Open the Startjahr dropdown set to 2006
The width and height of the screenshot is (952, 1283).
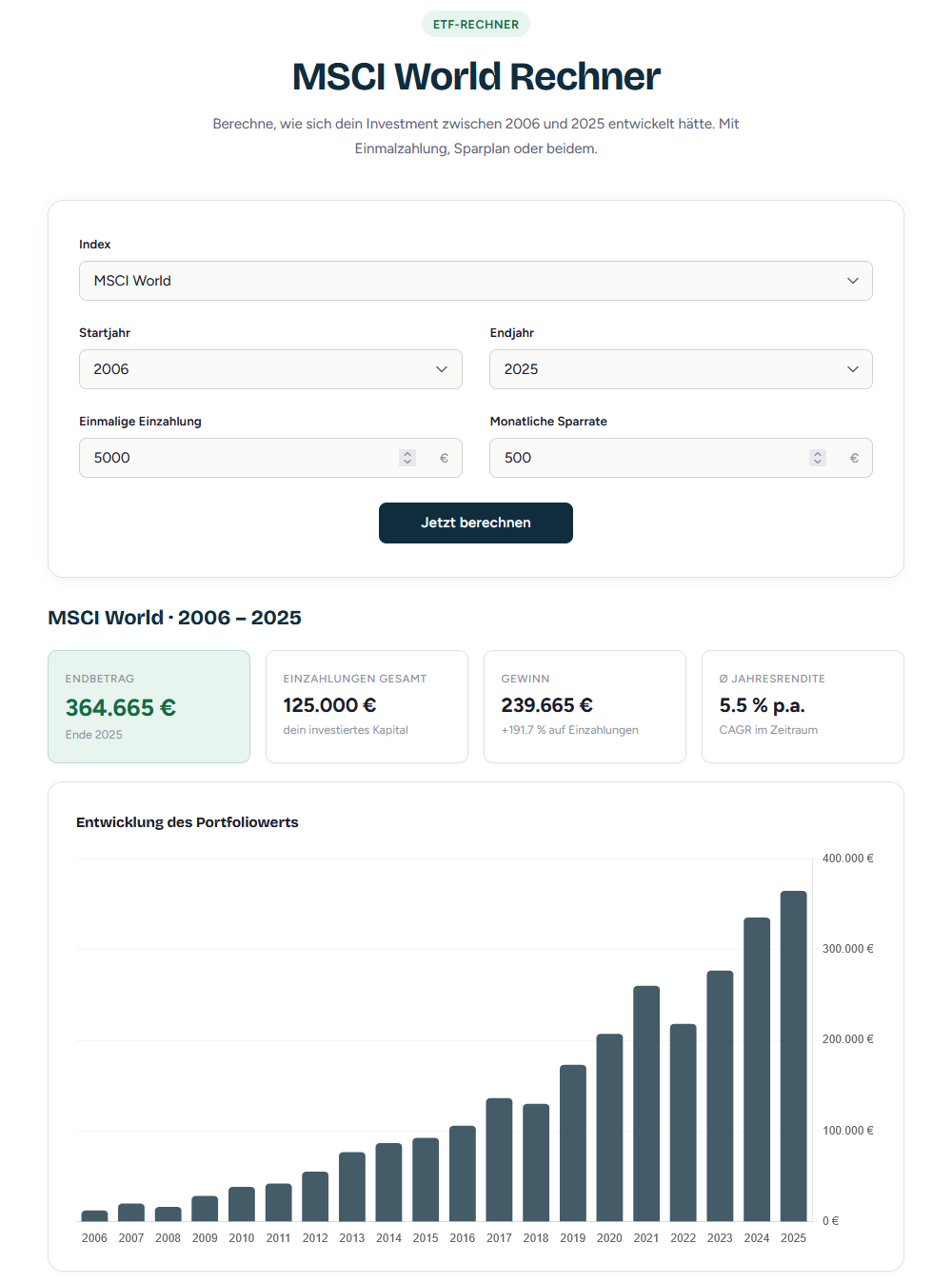click(270, 369)
